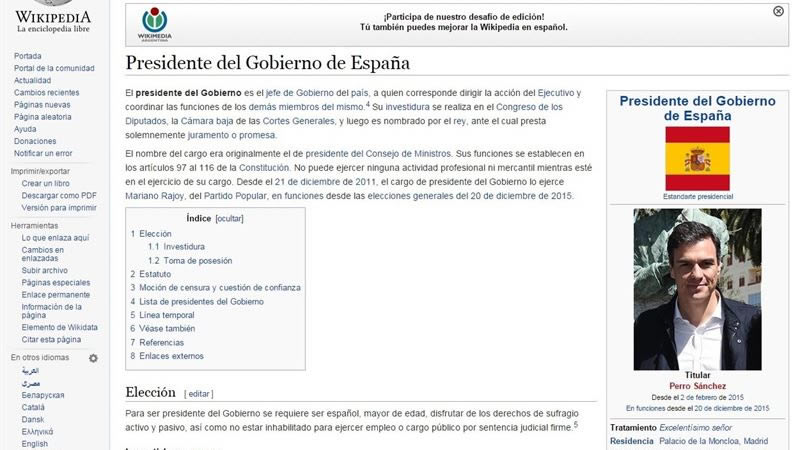Viewport: 800px width, 450px height.
Task: Open Ejecutivo link in intro
Action: point(556,93)
